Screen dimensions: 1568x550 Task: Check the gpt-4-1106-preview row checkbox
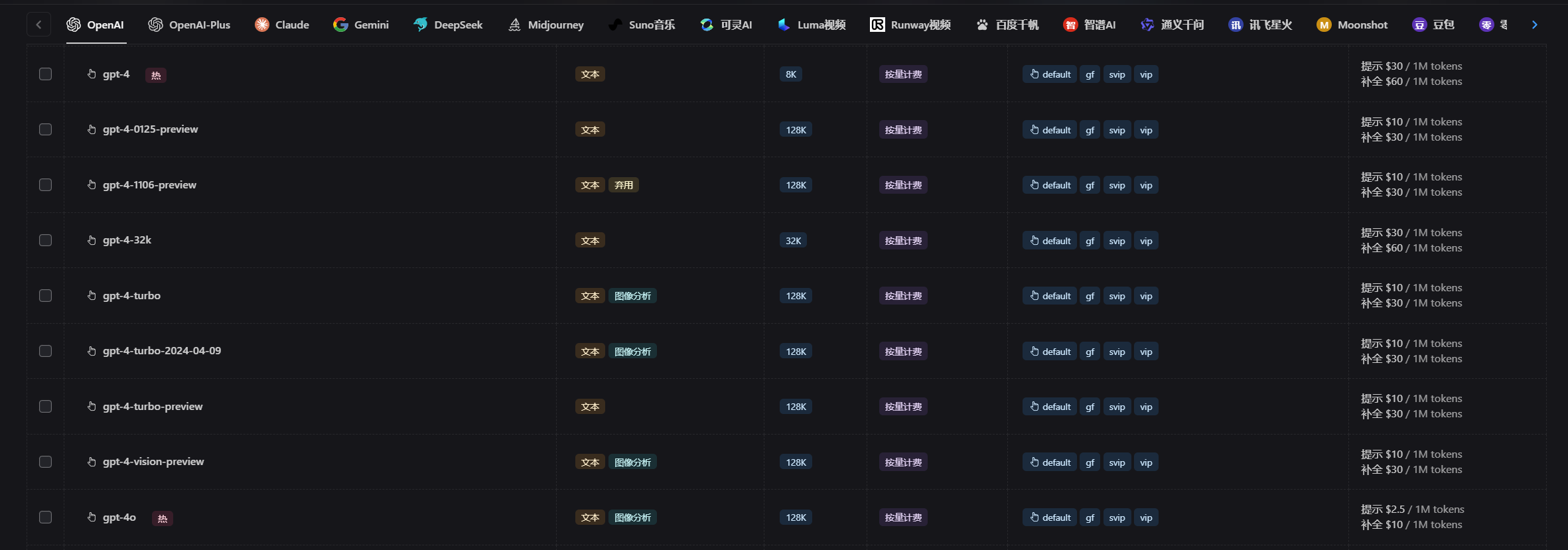click(45, 184)
